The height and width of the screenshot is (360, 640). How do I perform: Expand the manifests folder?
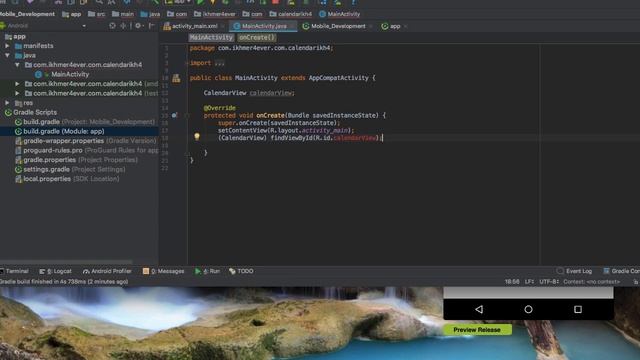click(7, 46)
